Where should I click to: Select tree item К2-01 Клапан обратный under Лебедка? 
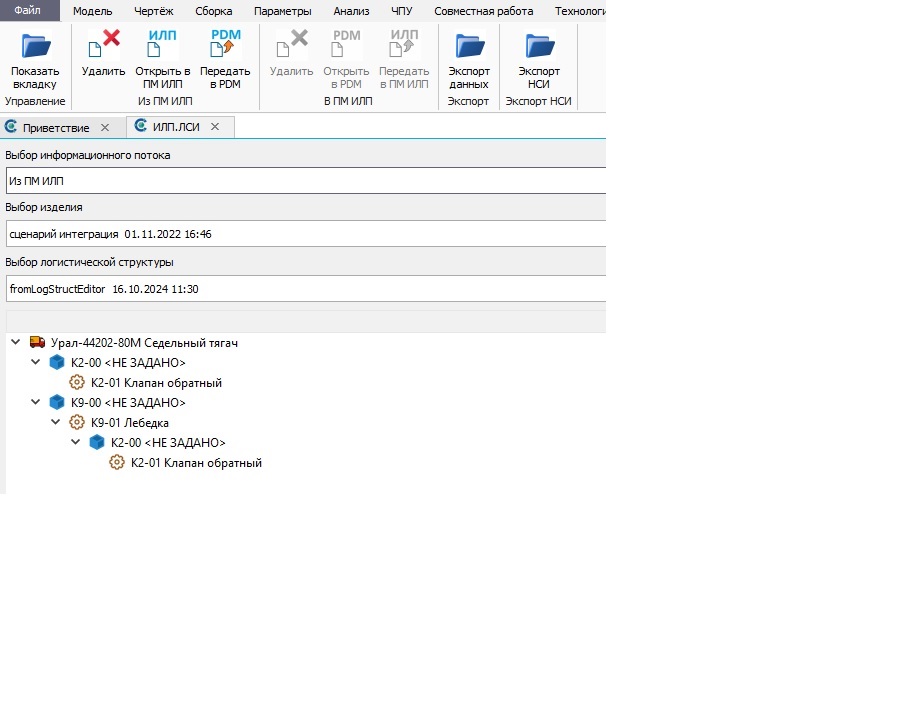(196, 462)
